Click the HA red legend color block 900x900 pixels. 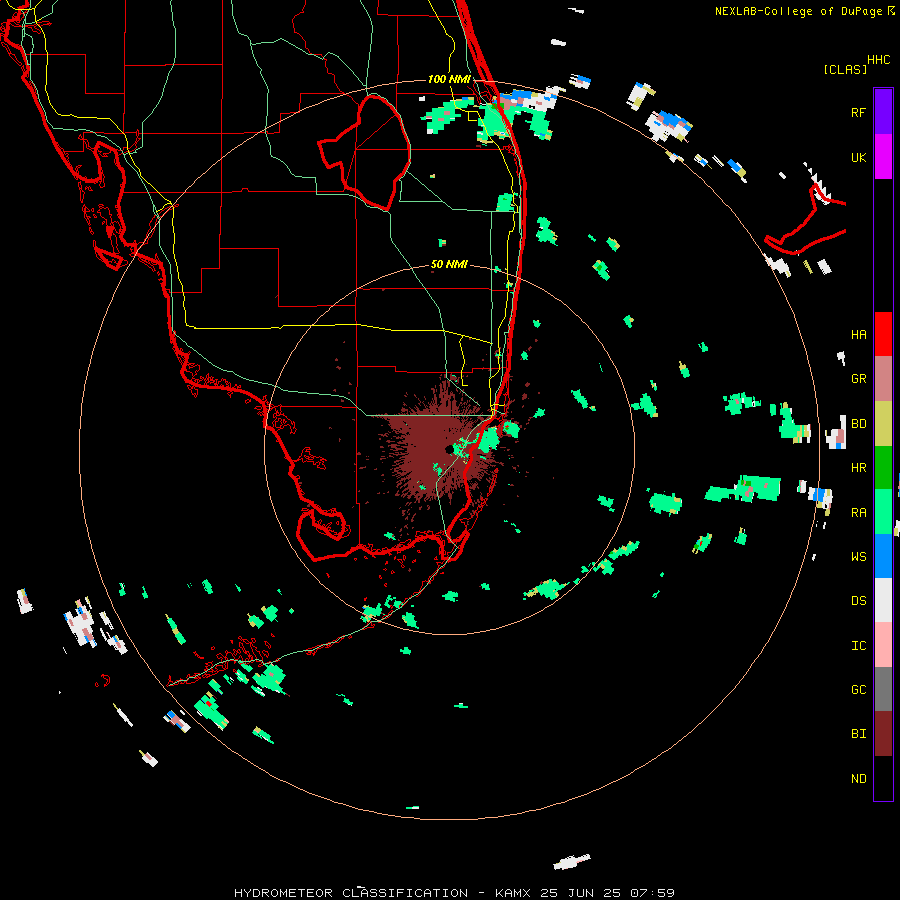point(883,334)
